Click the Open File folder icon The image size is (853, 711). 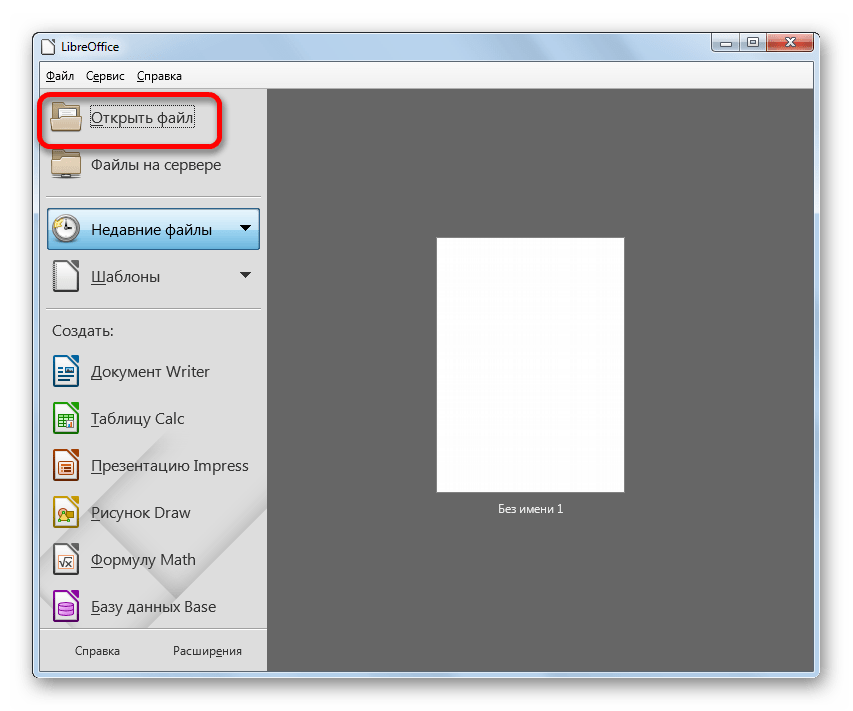pos(66,118)
